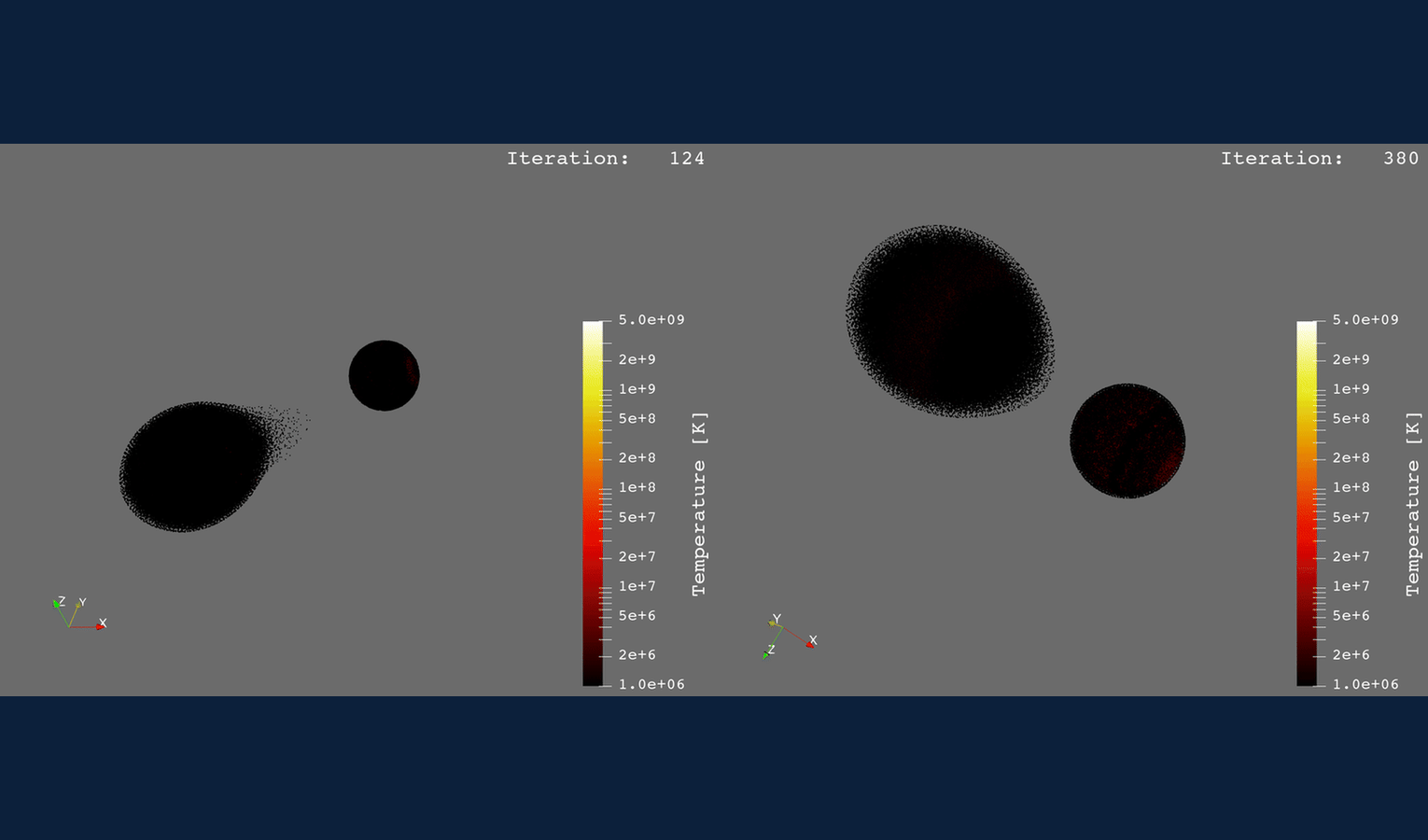Image resolution: width=1428 pixels, height=840 pixels.
Task: Click the right Temperature [K] axis title
Action: coord(1412,504)
